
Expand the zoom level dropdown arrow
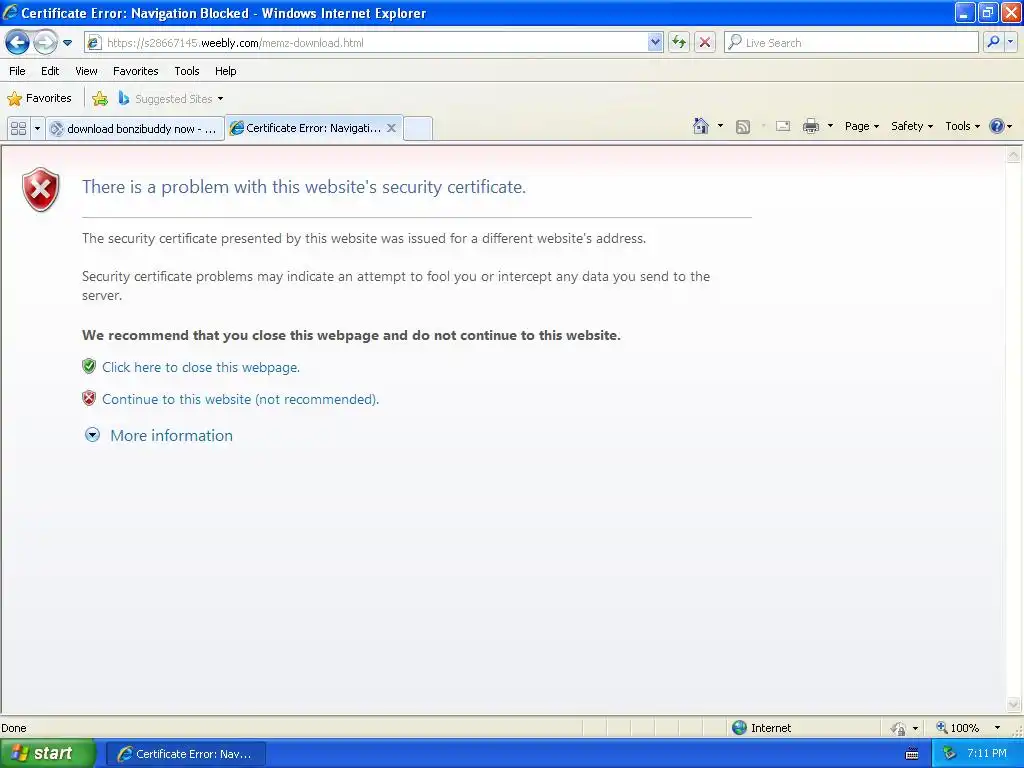(997, 728)
